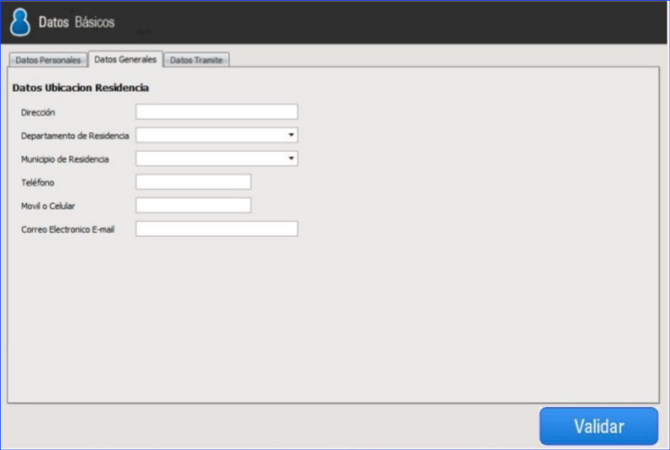Click the Correo Electronico E-mail label text

69,230
